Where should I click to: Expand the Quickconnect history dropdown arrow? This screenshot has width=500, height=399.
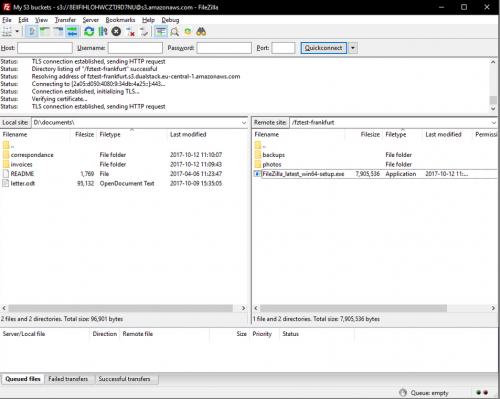353,48
